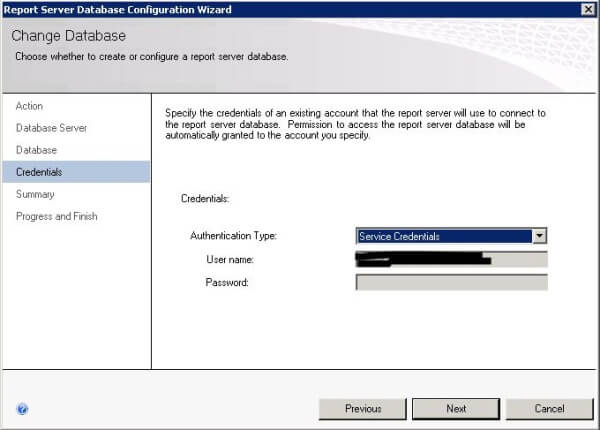Click the User name label
This screenshot has height=430, width=600.
pos(230,260)
